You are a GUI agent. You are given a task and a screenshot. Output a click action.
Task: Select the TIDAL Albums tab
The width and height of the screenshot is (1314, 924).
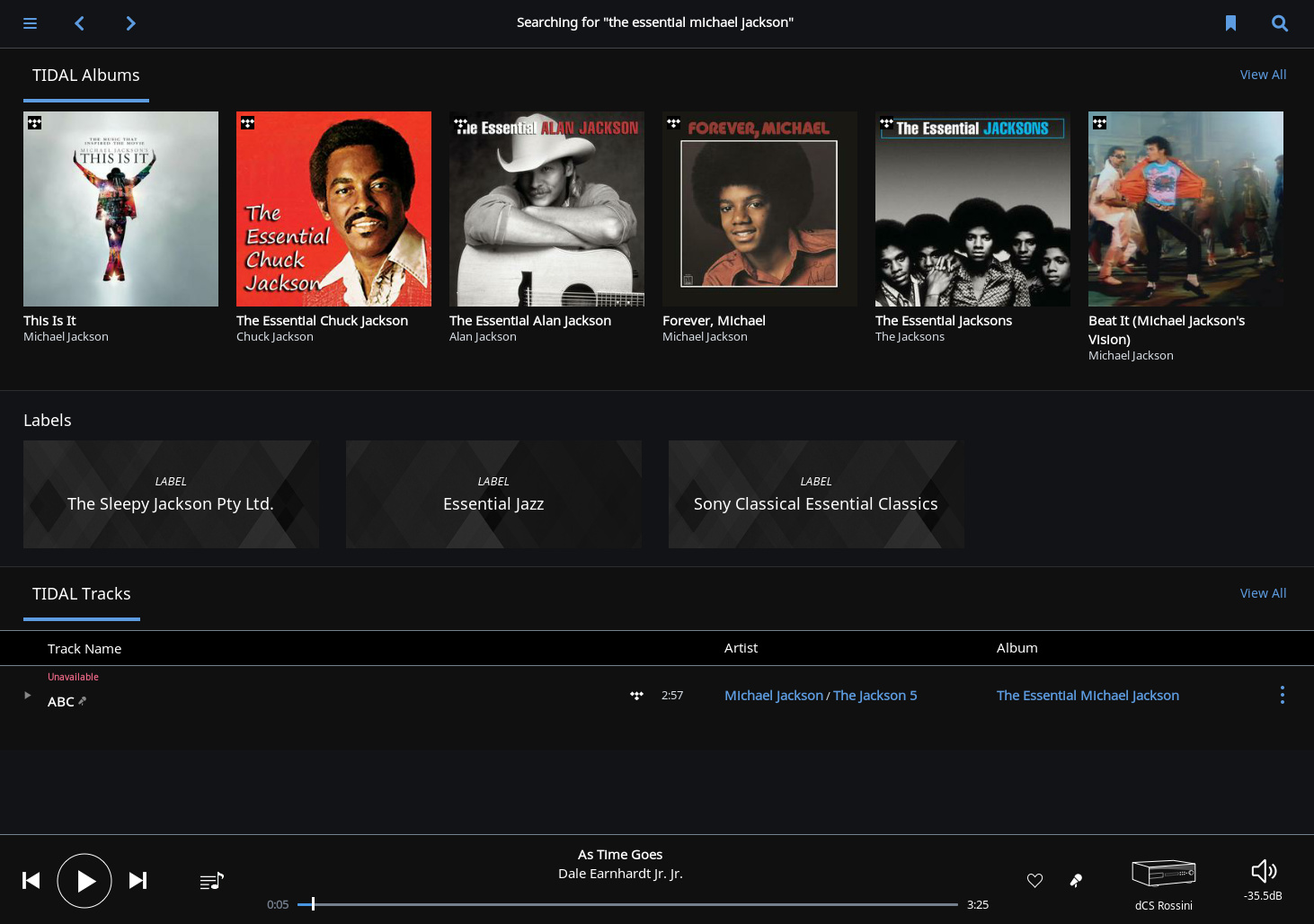click(86, 76)
